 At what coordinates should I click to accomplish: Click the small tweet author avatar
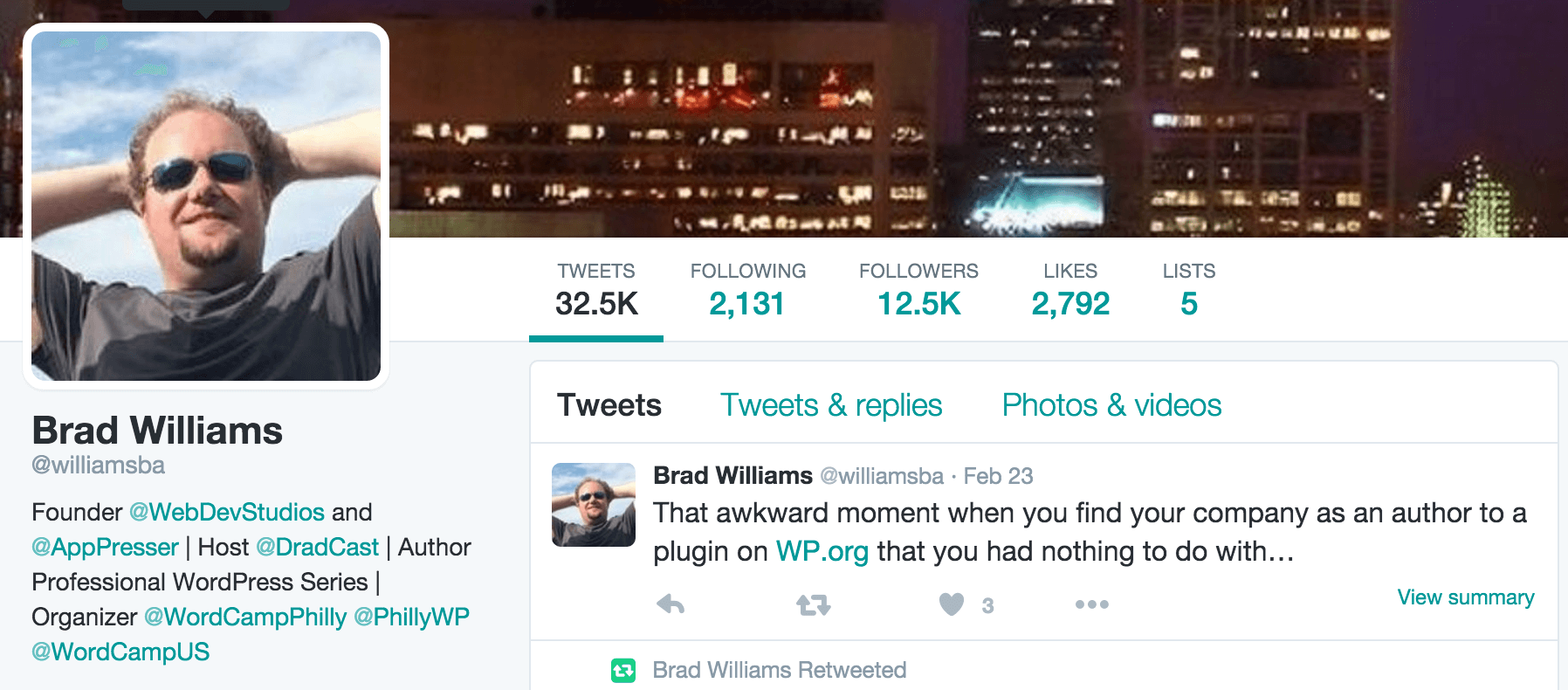tap(593, 503)
